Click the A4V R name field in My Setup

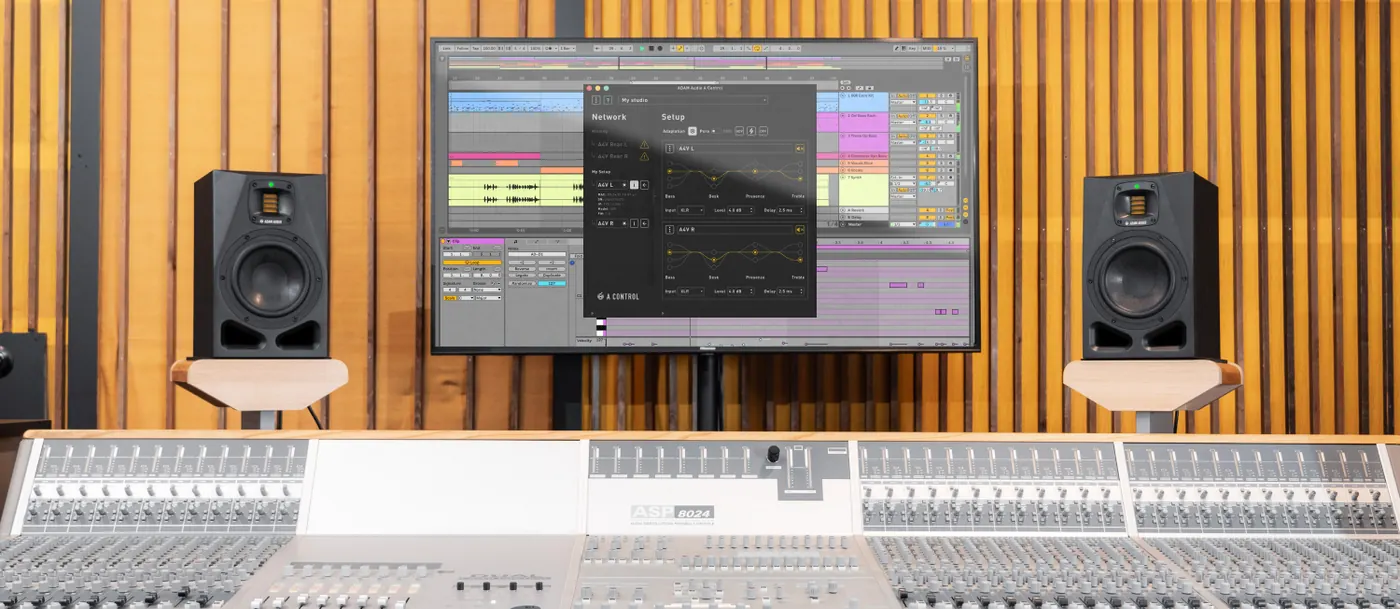point(612,223)
